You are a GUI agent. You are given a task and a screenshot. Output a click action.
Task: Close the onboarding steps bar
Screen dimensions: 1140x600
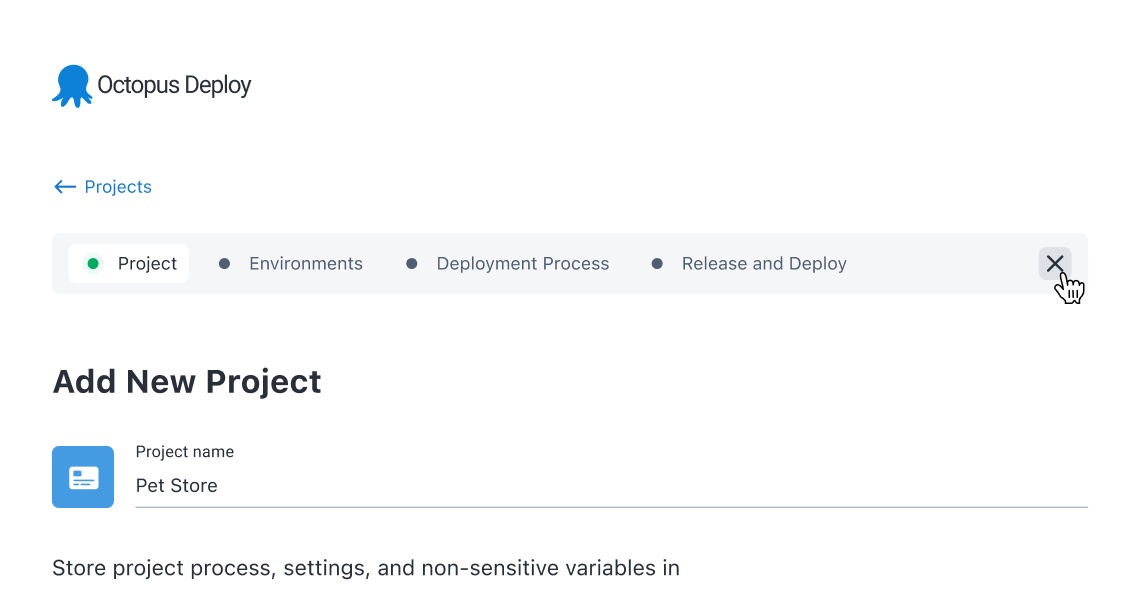point(1055,263)
